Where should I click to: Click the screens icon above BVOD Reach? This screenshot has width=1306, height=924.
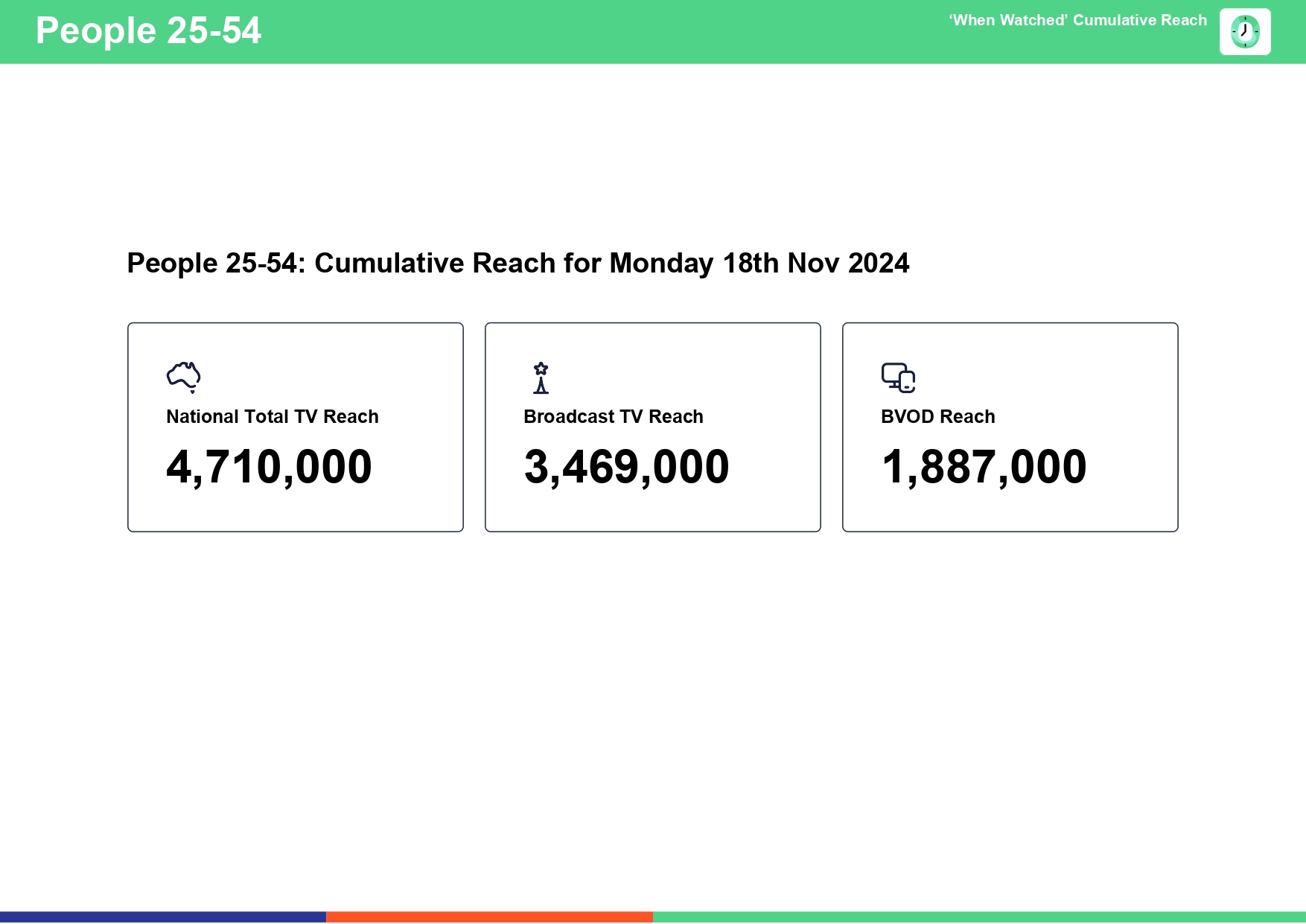click(x=899, y=377)
